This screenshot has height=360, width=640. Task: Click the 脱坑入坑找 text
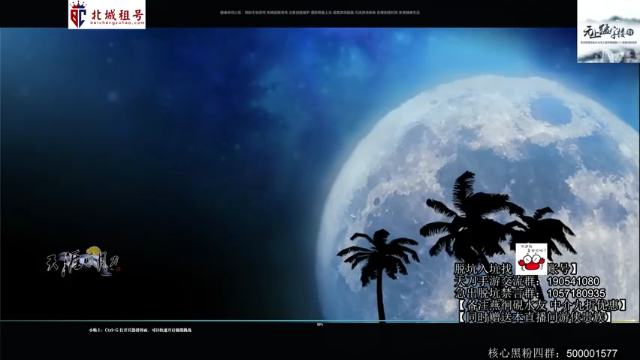coord(483,269)
